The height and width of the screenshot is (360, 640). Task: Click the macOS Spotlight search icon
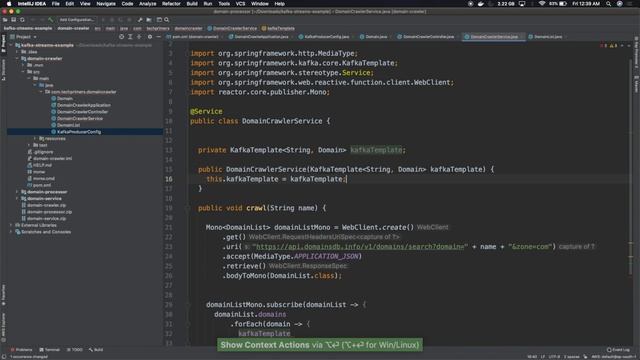609,4
